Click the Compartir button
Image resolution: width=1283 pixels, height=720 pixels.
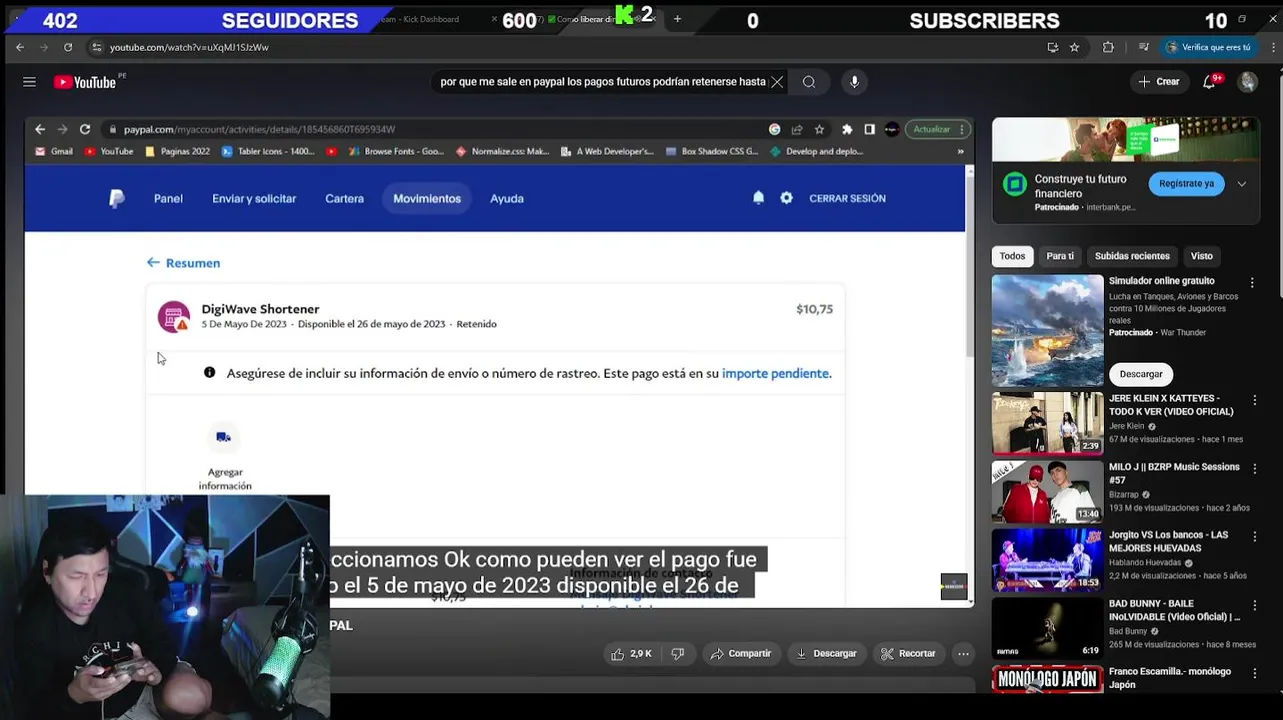click(740, 653)
